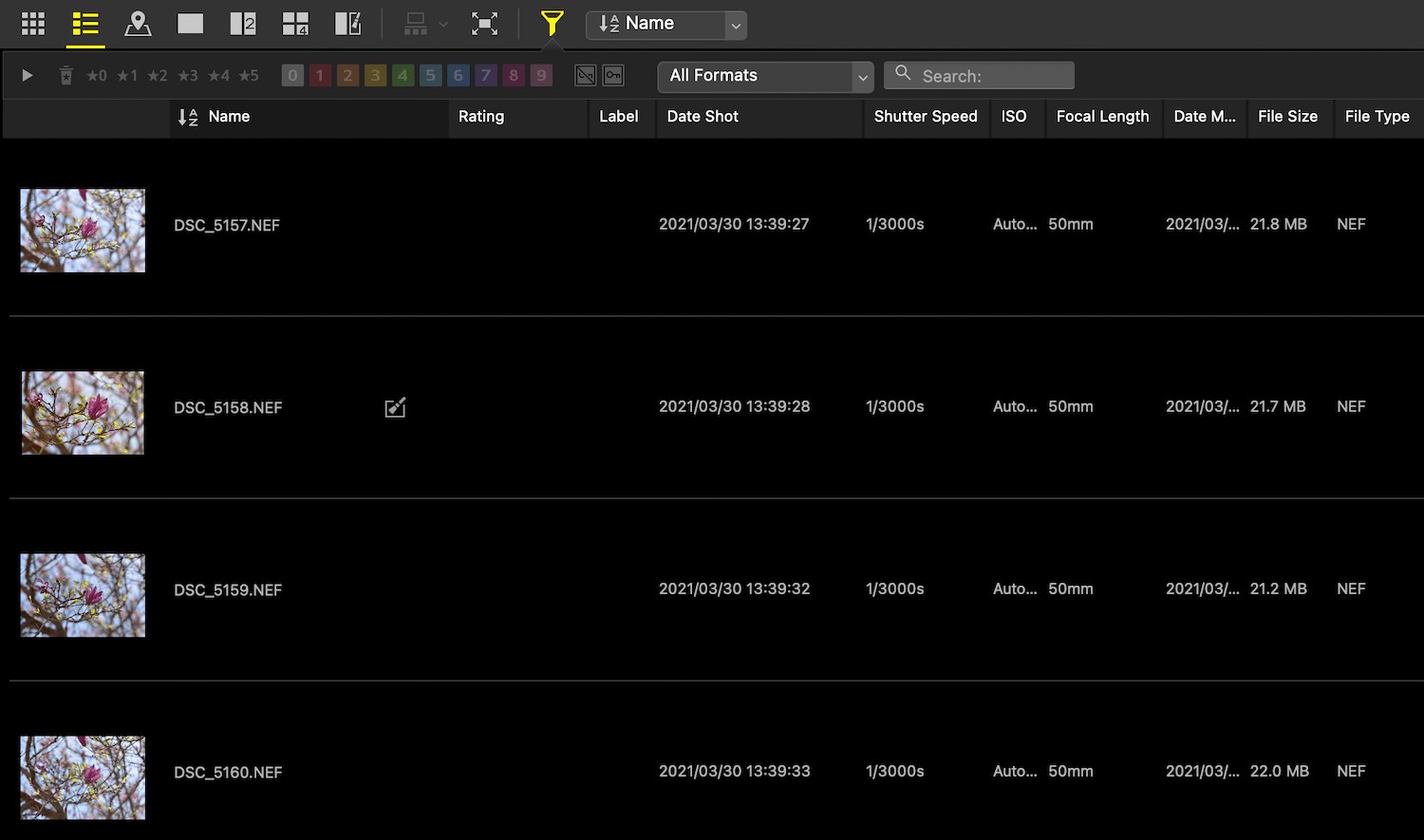Viewport: 1424px width, 840px height.
Task: Switch to thumbnail grid view
Action: [32, 24]
